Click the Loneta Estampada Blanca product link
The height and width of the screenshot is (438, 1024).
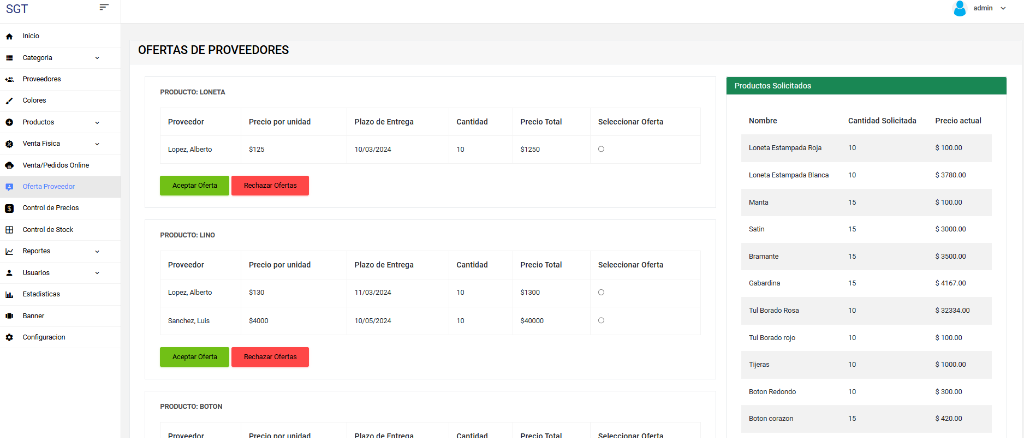(x=788, y=175)
